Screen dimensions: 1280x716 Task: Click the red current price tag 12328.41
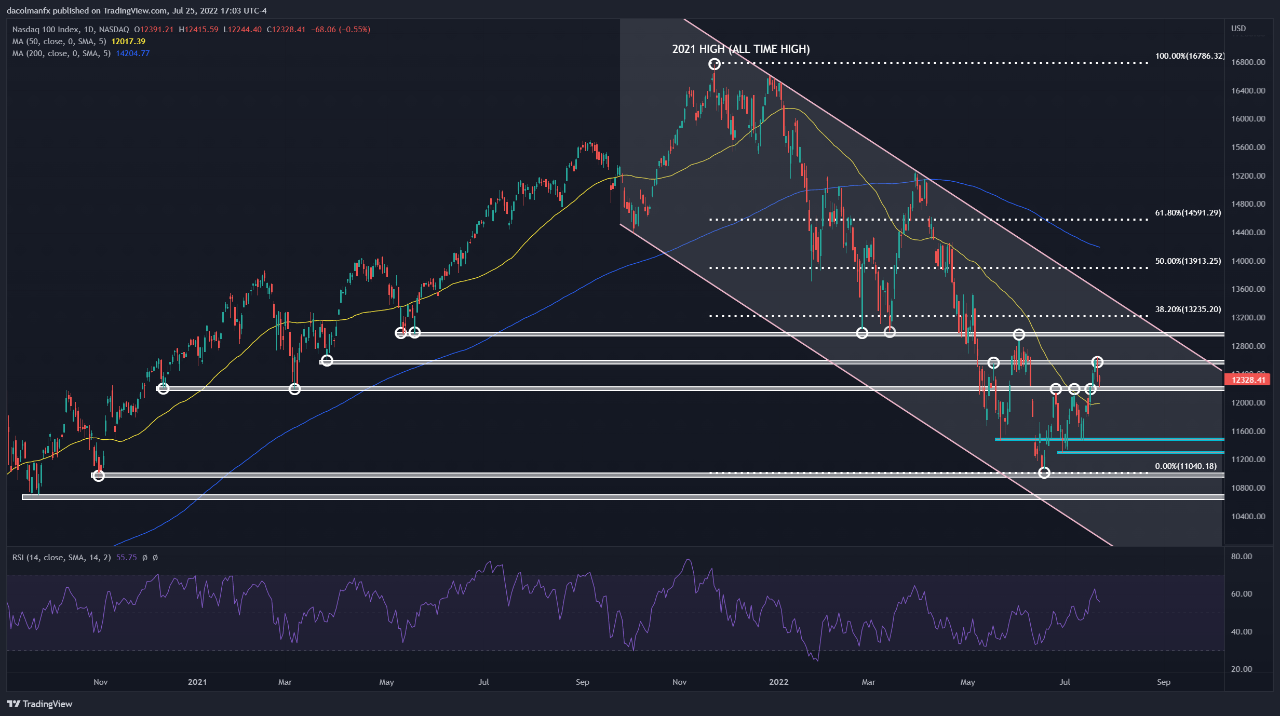[x=1247, y=380]
